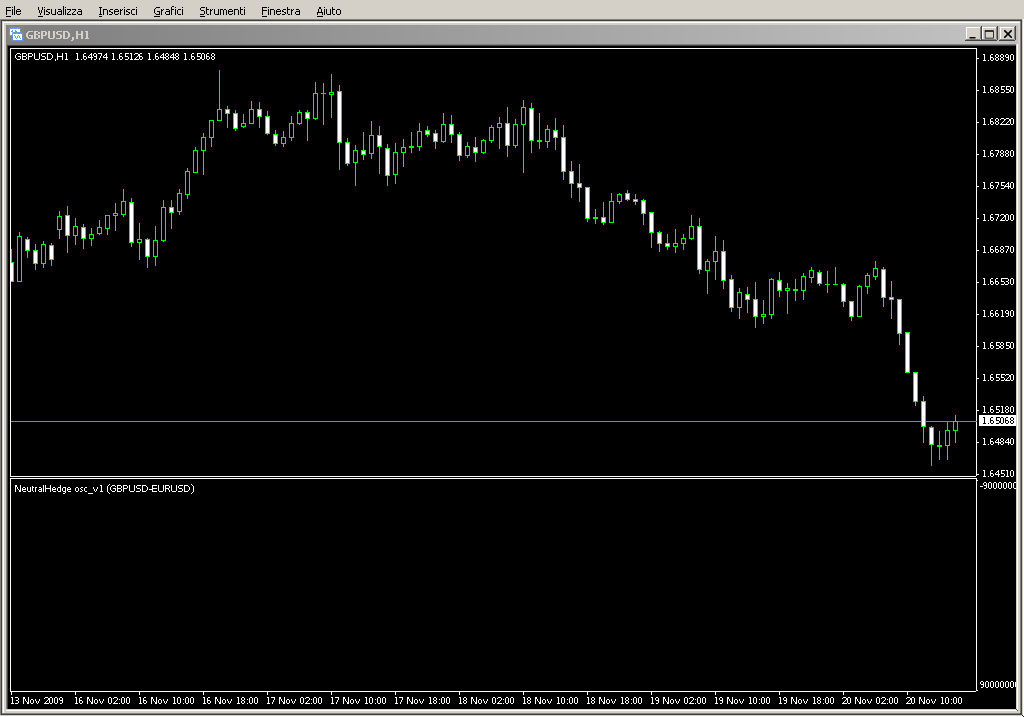This screenshot has width=1024, height=717.
Task: Click the 1.68220 price scale label
Action: click(x=999, y=121)
